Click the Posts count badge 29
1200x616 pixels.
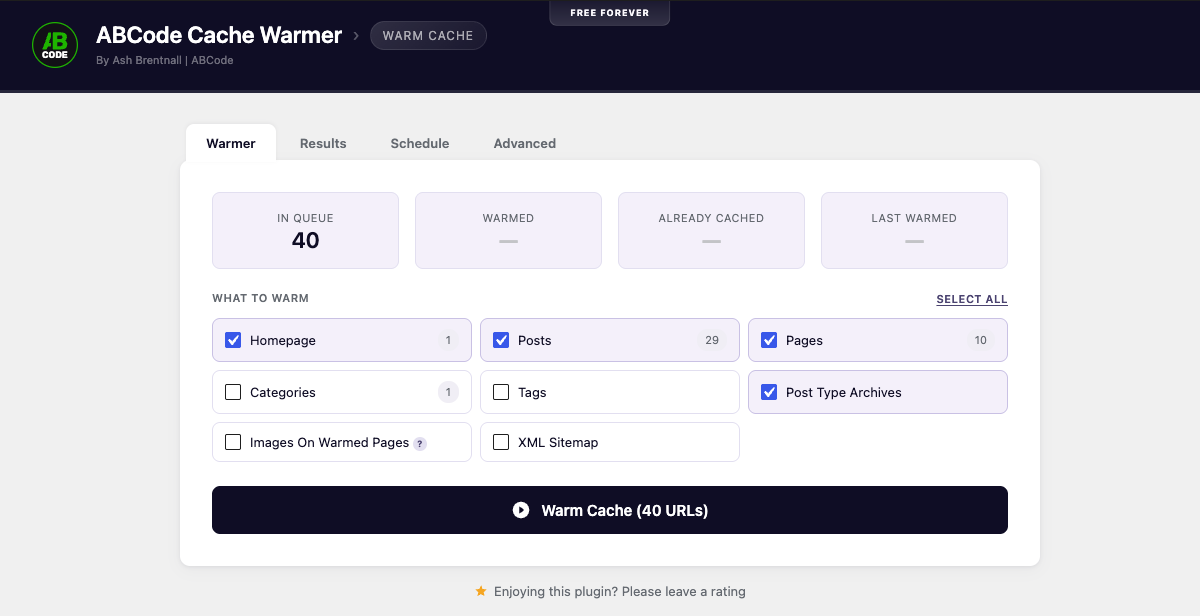tap(712, 340)
